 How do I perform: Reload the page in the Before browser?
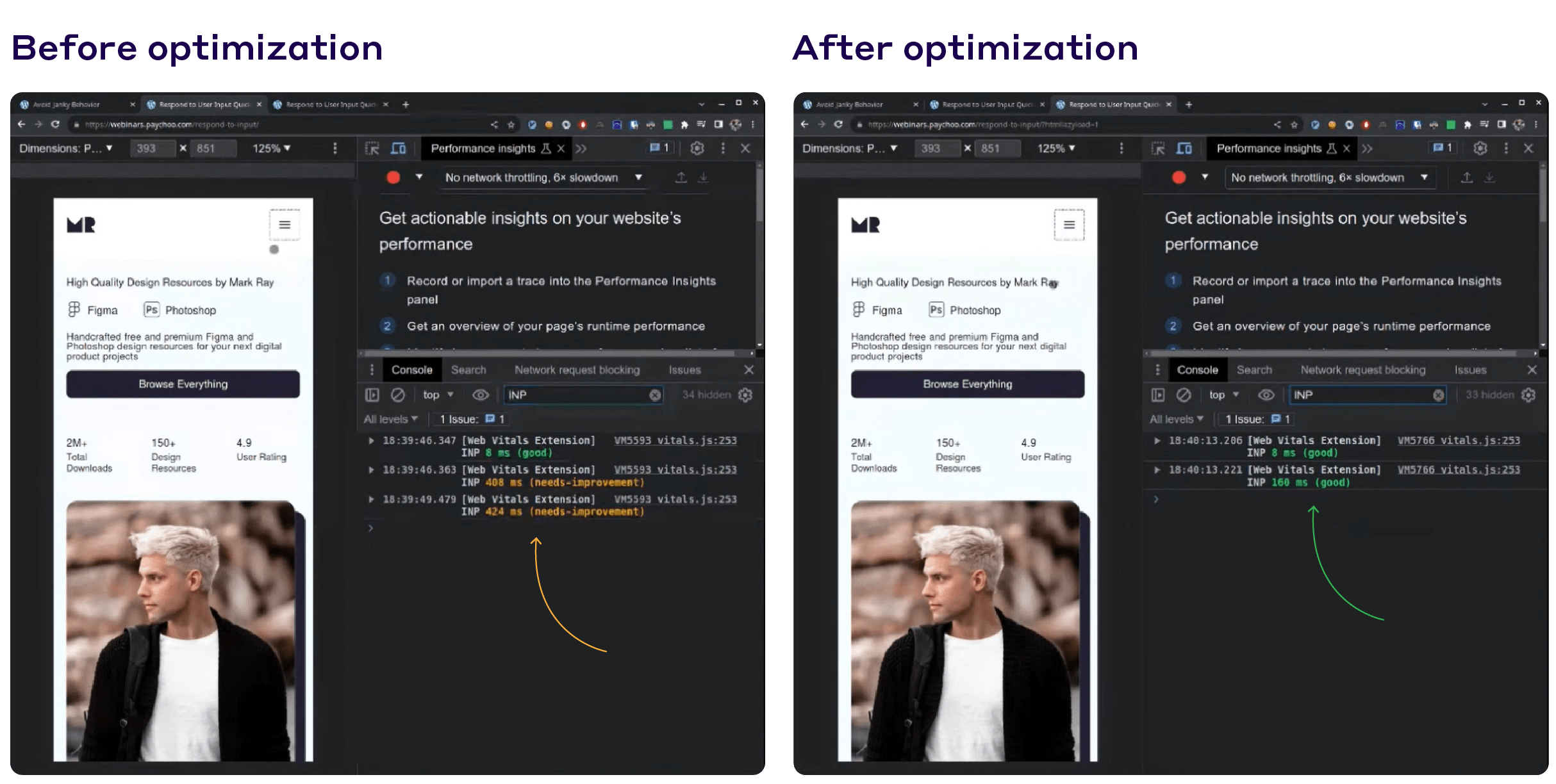tap(55, 124)
